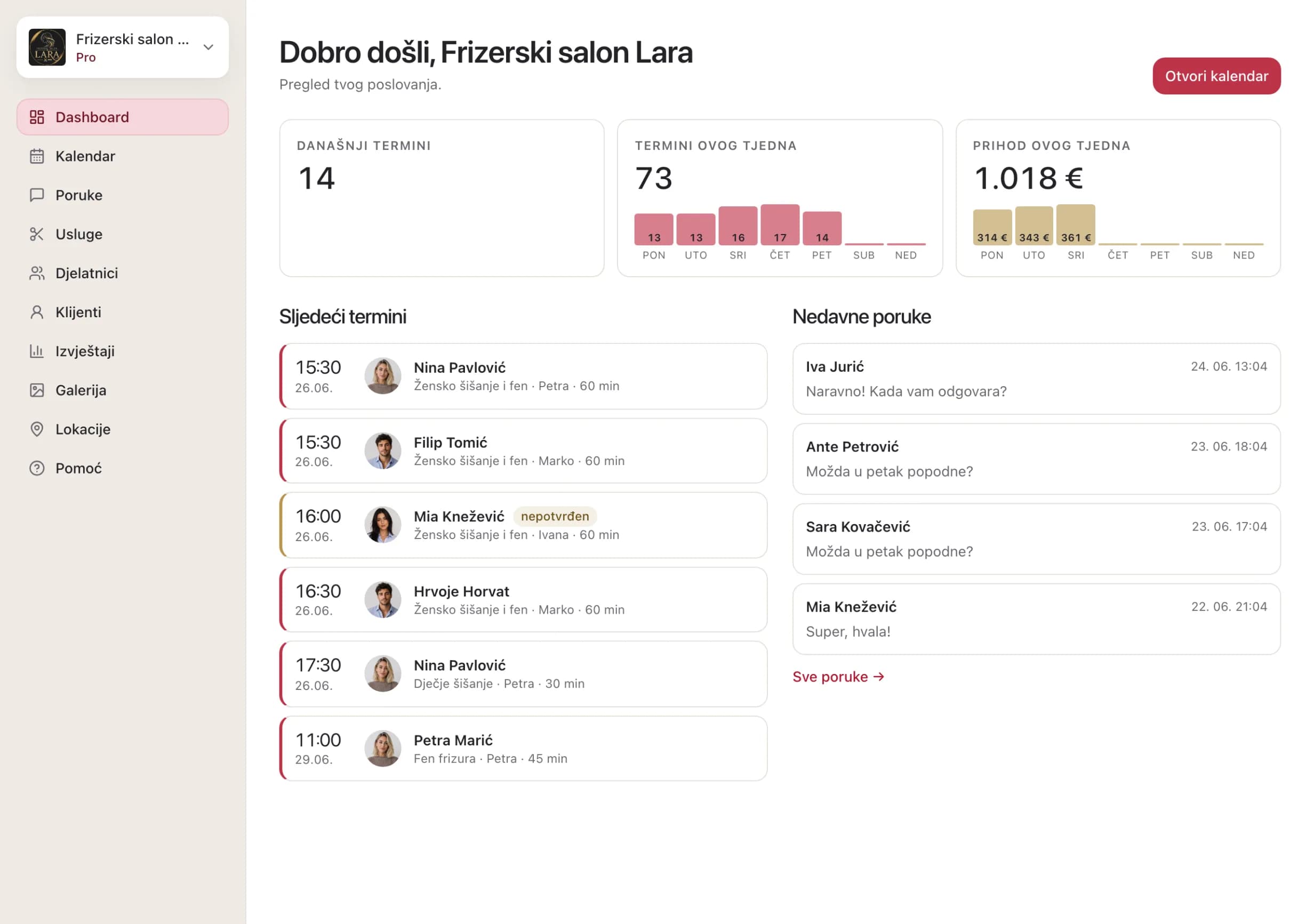Click the Kalendar calendar icon
The image size is (1314, 924).
(x=37, y=156)
